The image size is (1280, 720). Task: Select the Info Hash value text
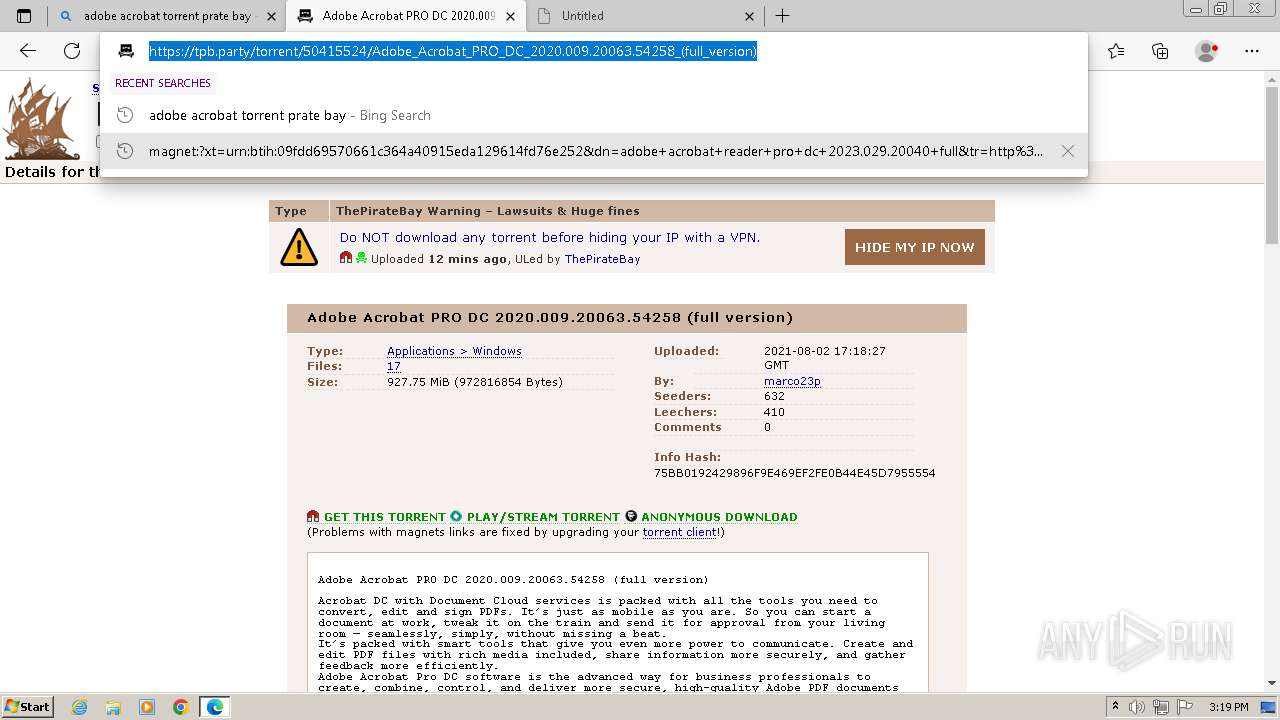[x=794, y=473]
